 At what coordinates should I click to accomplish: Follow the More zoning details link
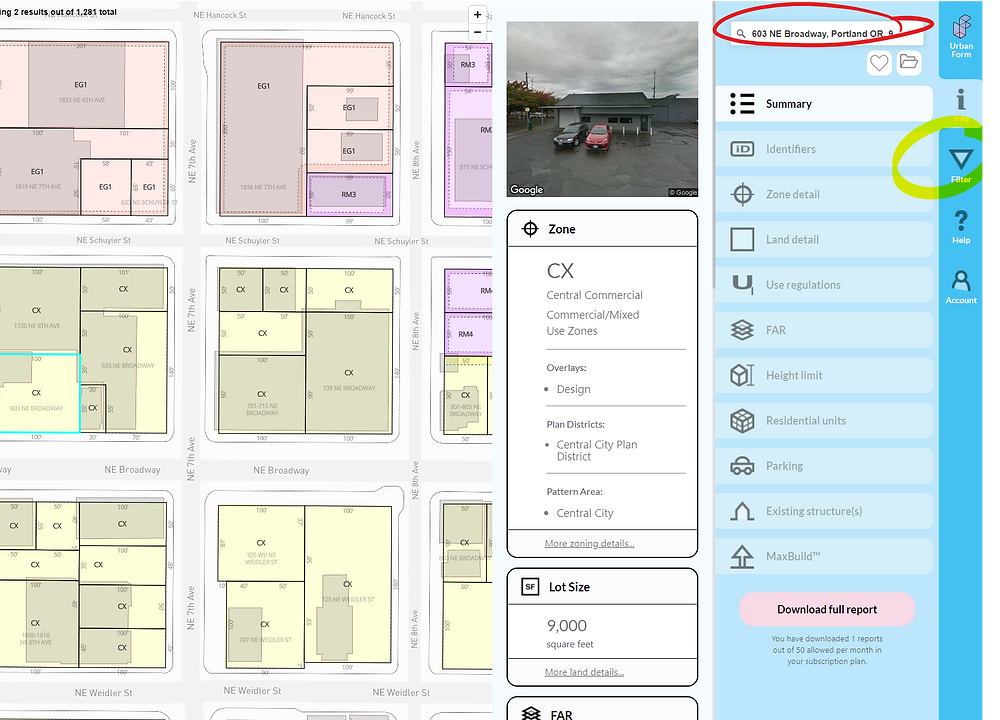(x=589, y=543)
